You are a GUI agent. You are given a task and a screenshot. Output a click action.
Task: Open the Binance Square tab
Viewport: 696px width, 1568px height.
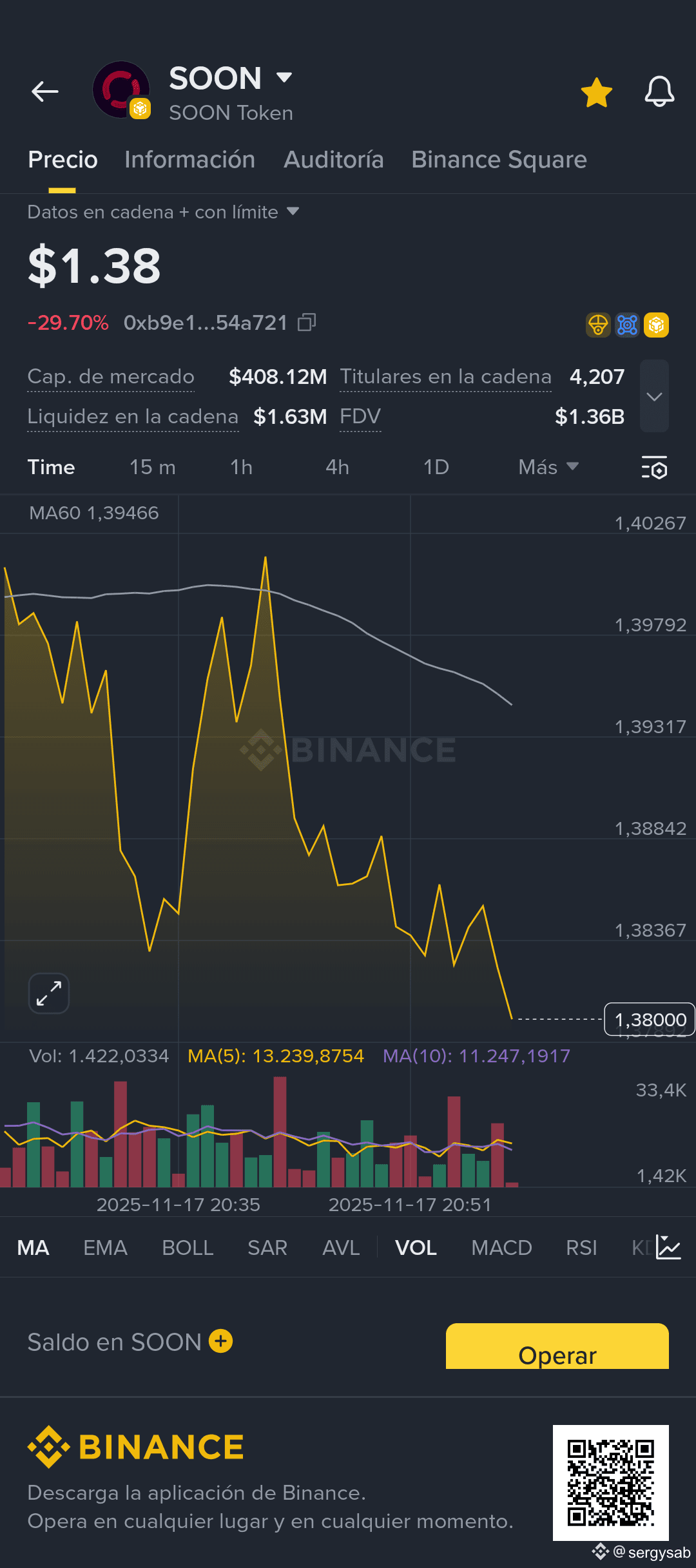(x=499, y=160)
